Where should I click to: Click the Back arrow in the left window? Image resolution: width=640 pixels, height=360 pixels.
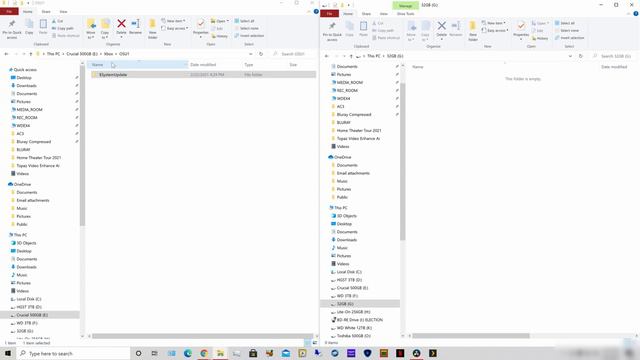pos(6,54)
